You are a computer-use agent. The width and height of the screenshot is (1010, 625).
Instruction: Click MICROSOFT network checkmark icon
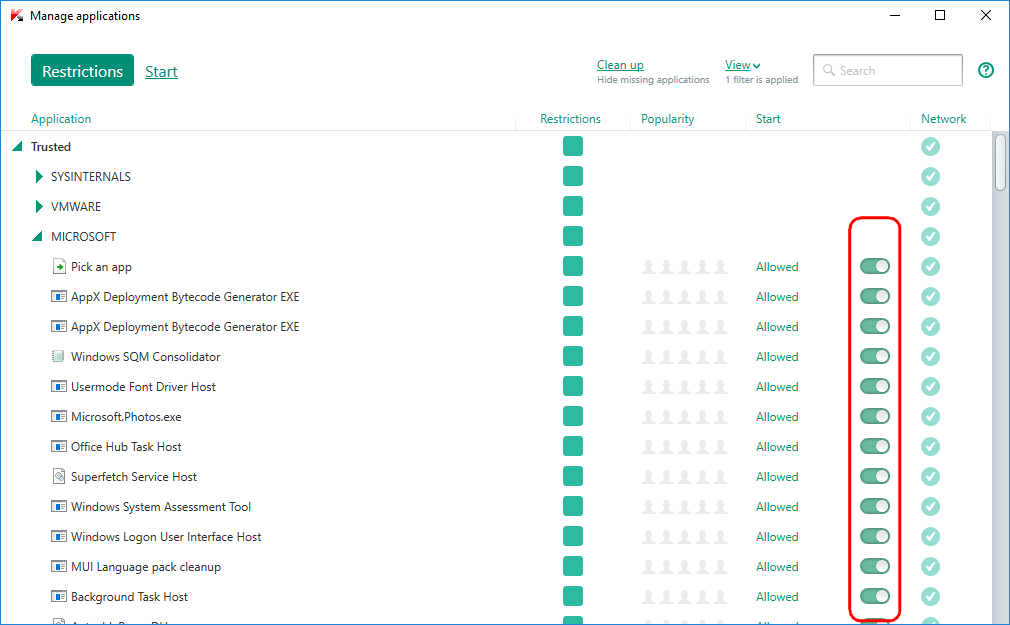coord(930,236)
